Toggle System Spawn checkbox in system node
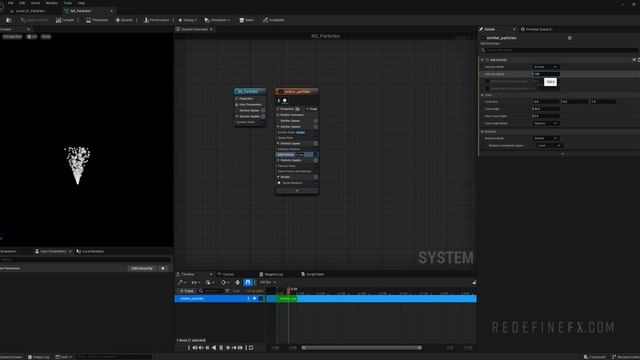This screenshot has width=640, height=360. pyautogui.click(x=263, y=110)
